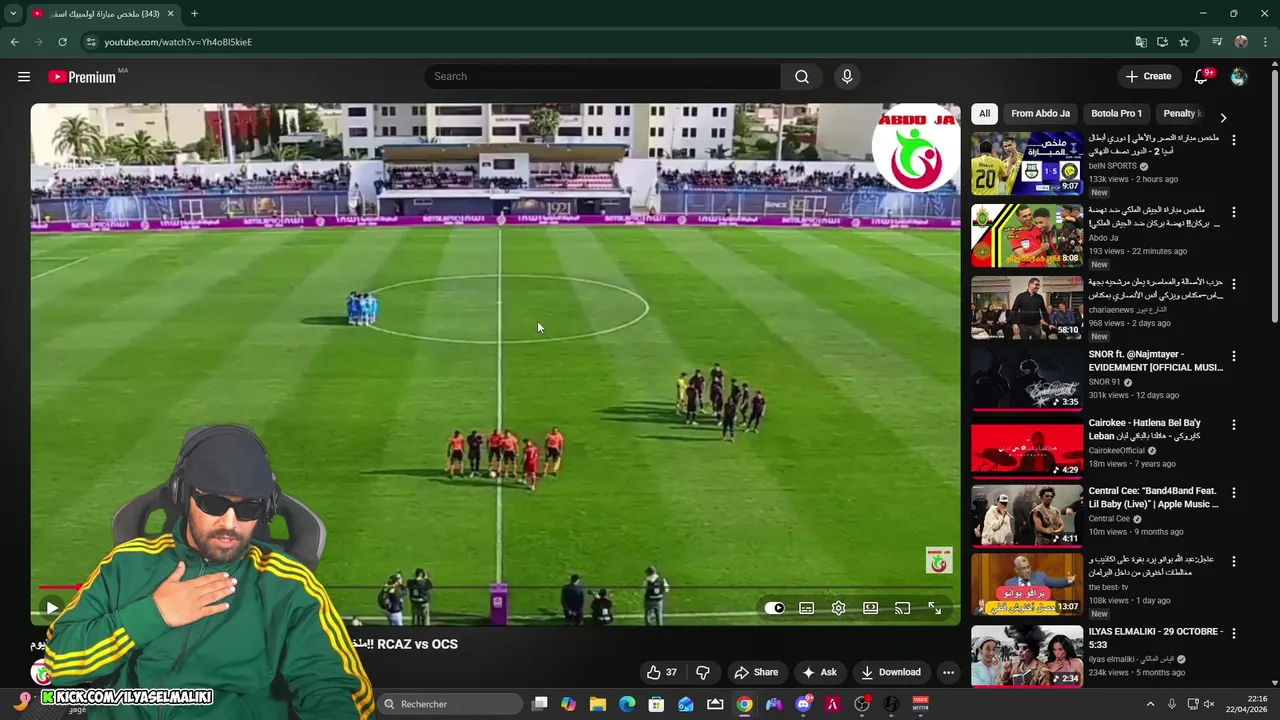Open Central Cee Band4Band video title
1280x720 pixels.
tap(1154, 498)
